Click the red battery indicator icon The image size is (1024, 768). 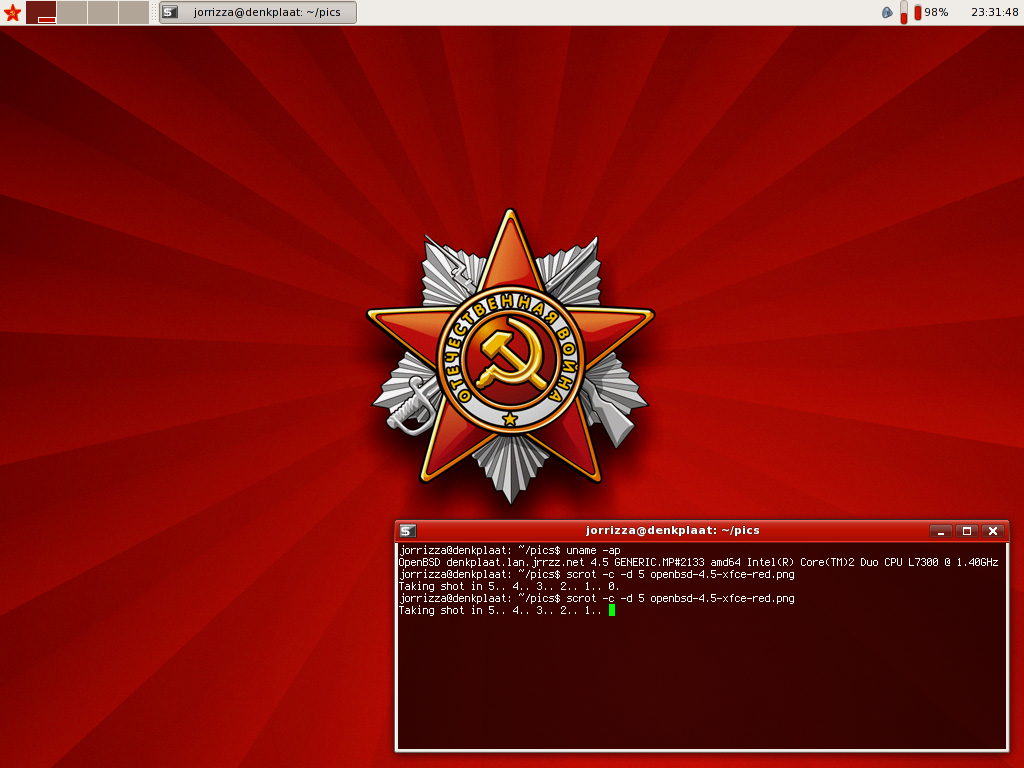coord(918,12)
